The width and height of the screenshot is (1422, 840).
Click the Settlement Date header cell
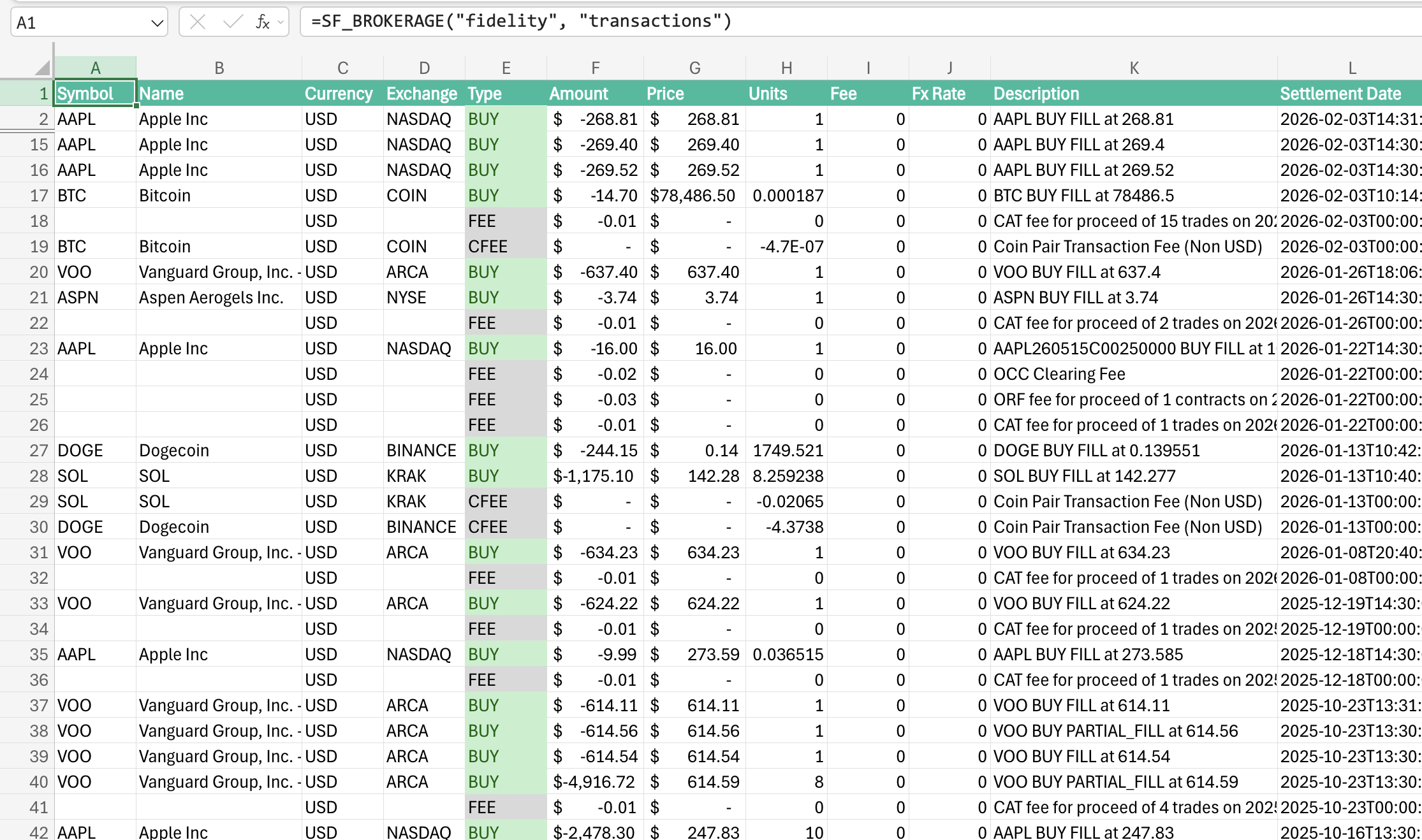click(x=1351, y=93)
